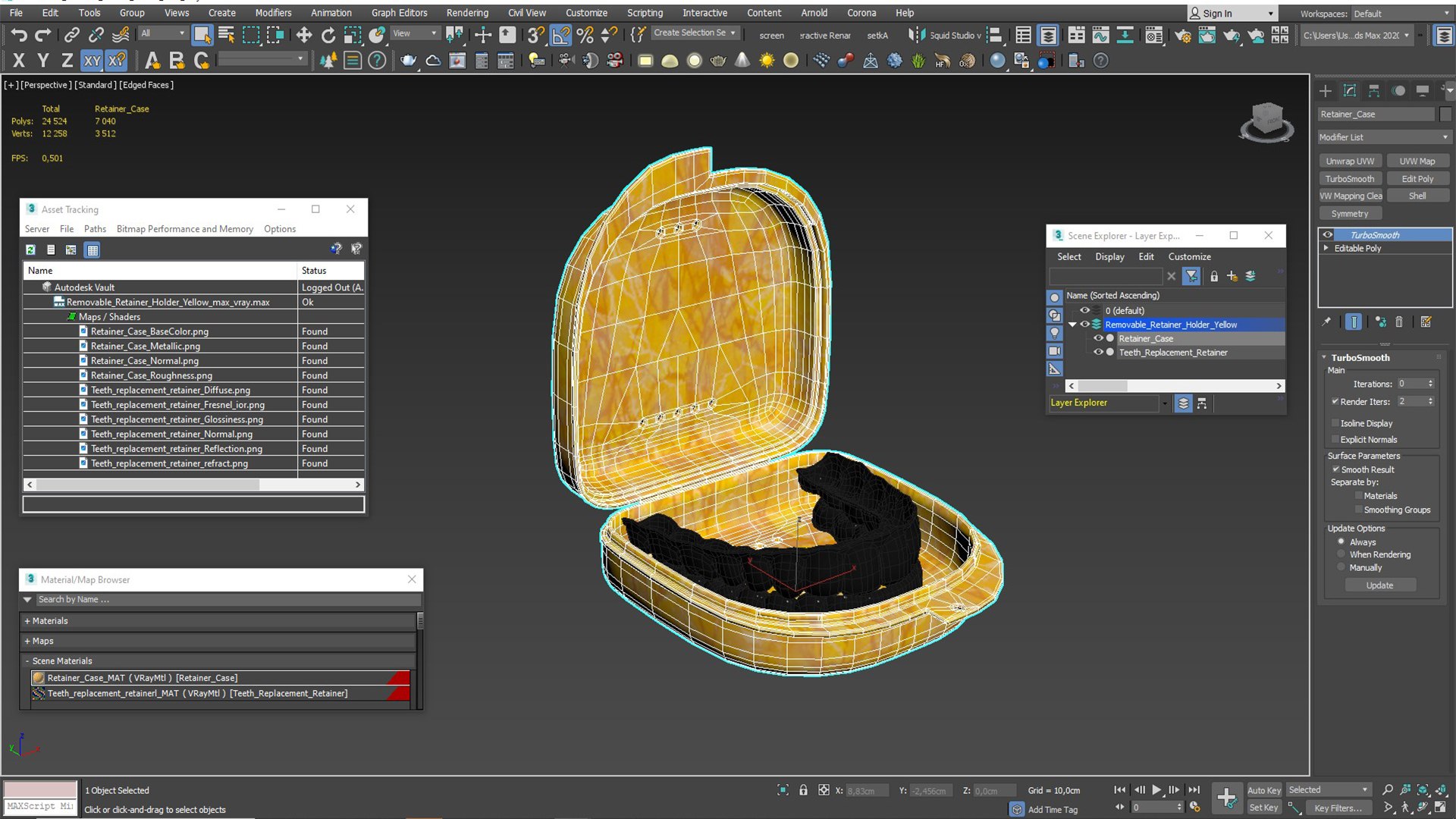Toggle the Angle Snap tool
The height and width of the screenshot is (819, 1456).
click(560, 35)
